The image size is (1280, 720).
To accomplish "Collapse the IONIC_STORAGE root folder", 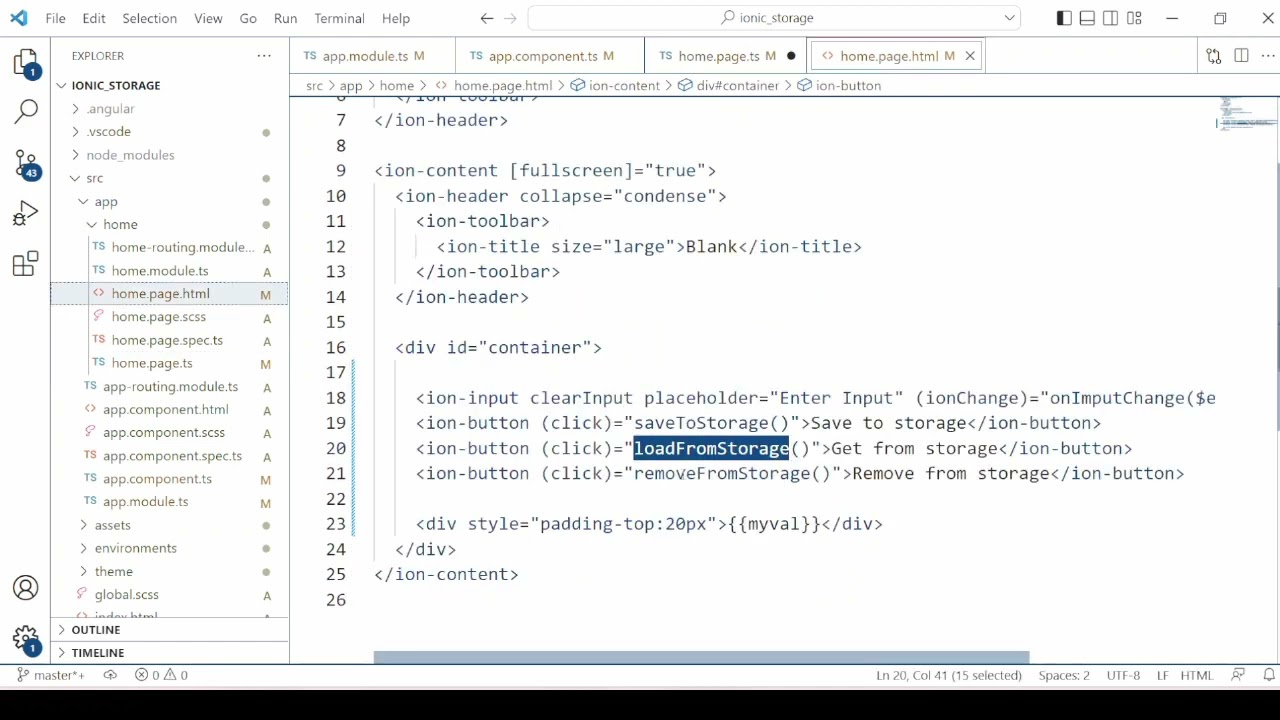I will tap(115, 86).
